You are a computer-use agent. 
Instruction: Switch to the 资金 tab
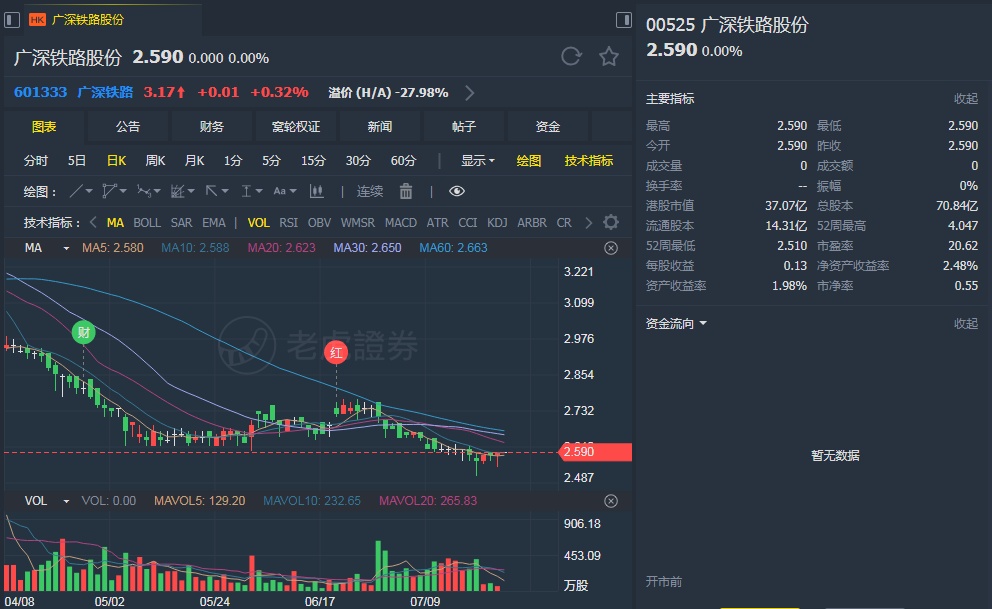click(547, 127)
